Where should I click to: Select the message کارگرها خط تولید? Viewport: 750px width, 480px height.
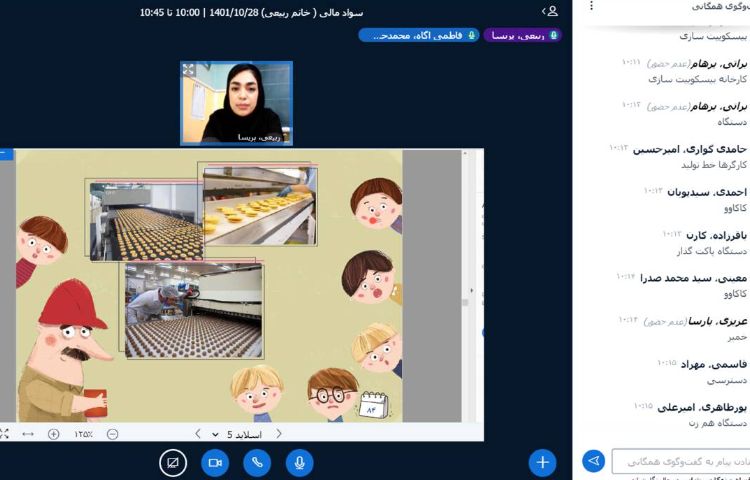tap(714, 165)
